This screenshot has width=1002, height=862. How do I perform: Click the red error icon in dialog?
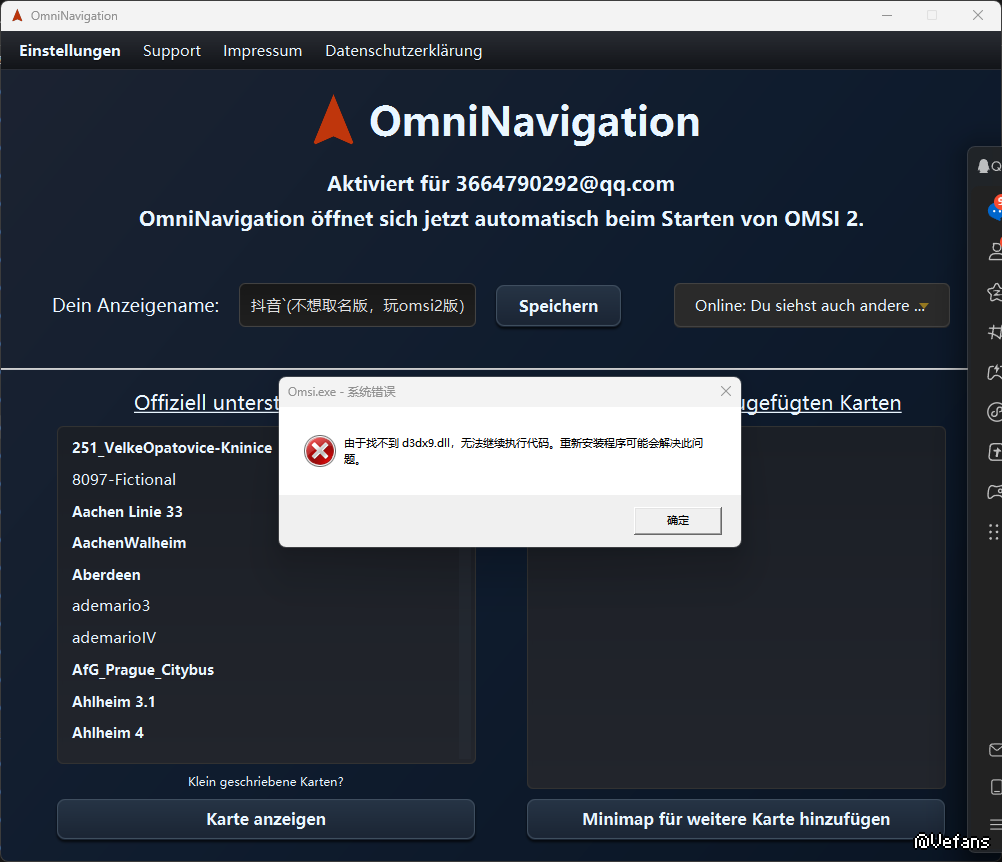click(x=320, y=451)
